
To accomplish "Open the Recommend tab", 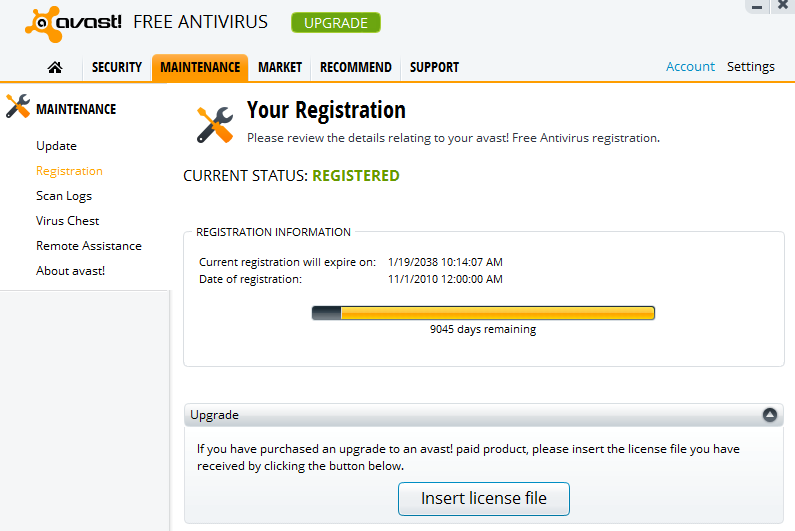I will [355, 67].
